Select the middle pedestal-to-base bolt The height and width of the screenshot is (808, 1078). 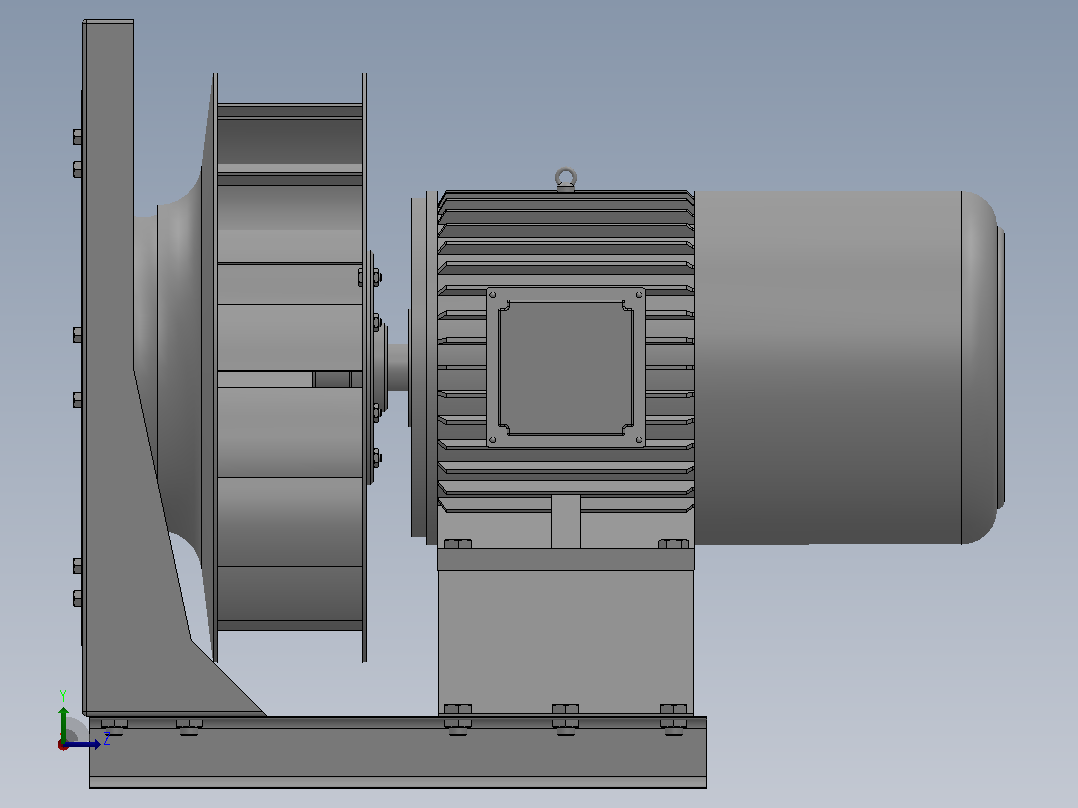click(565, 719)
